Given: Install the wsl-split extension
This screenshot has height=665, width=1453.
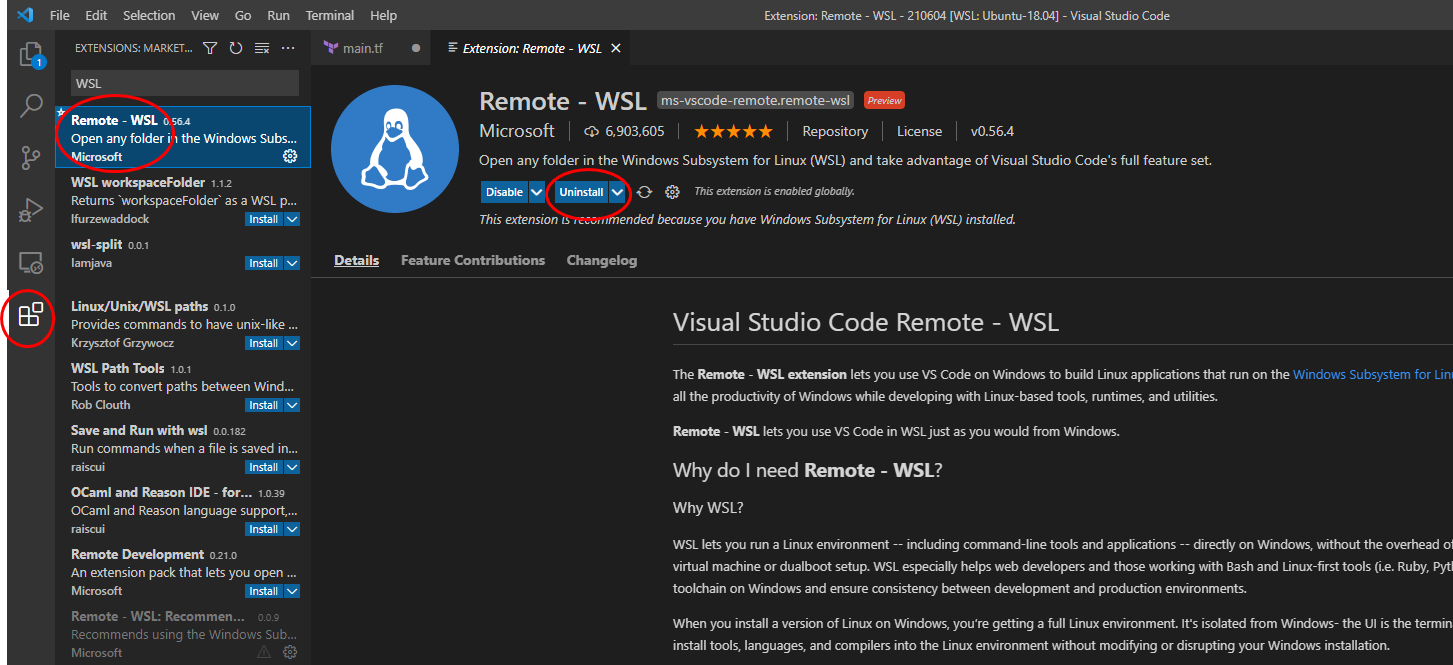Looking at the screenshot, I should coord(264,263).
